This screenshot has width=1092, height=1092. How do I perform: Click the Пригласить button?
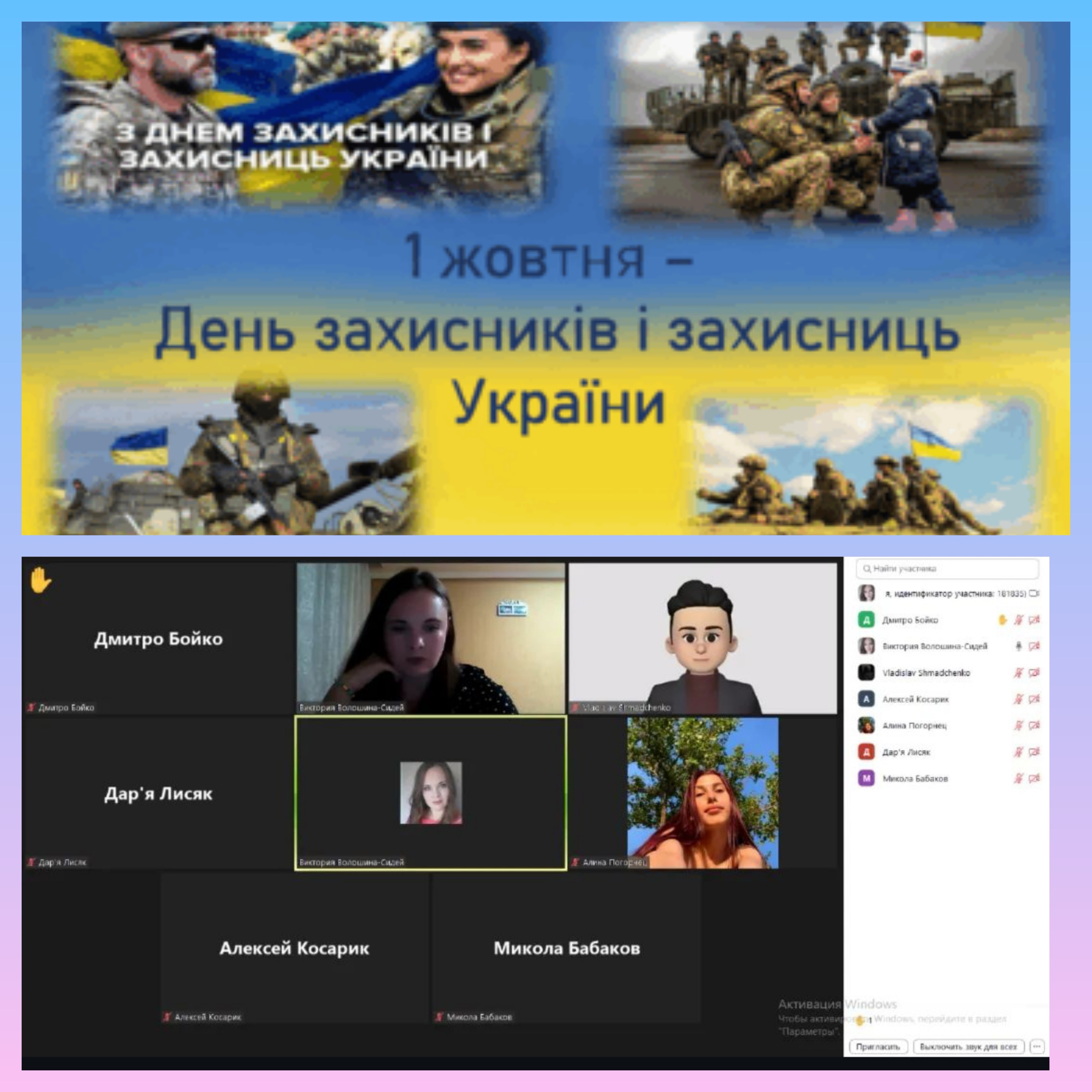(878, 1047)
